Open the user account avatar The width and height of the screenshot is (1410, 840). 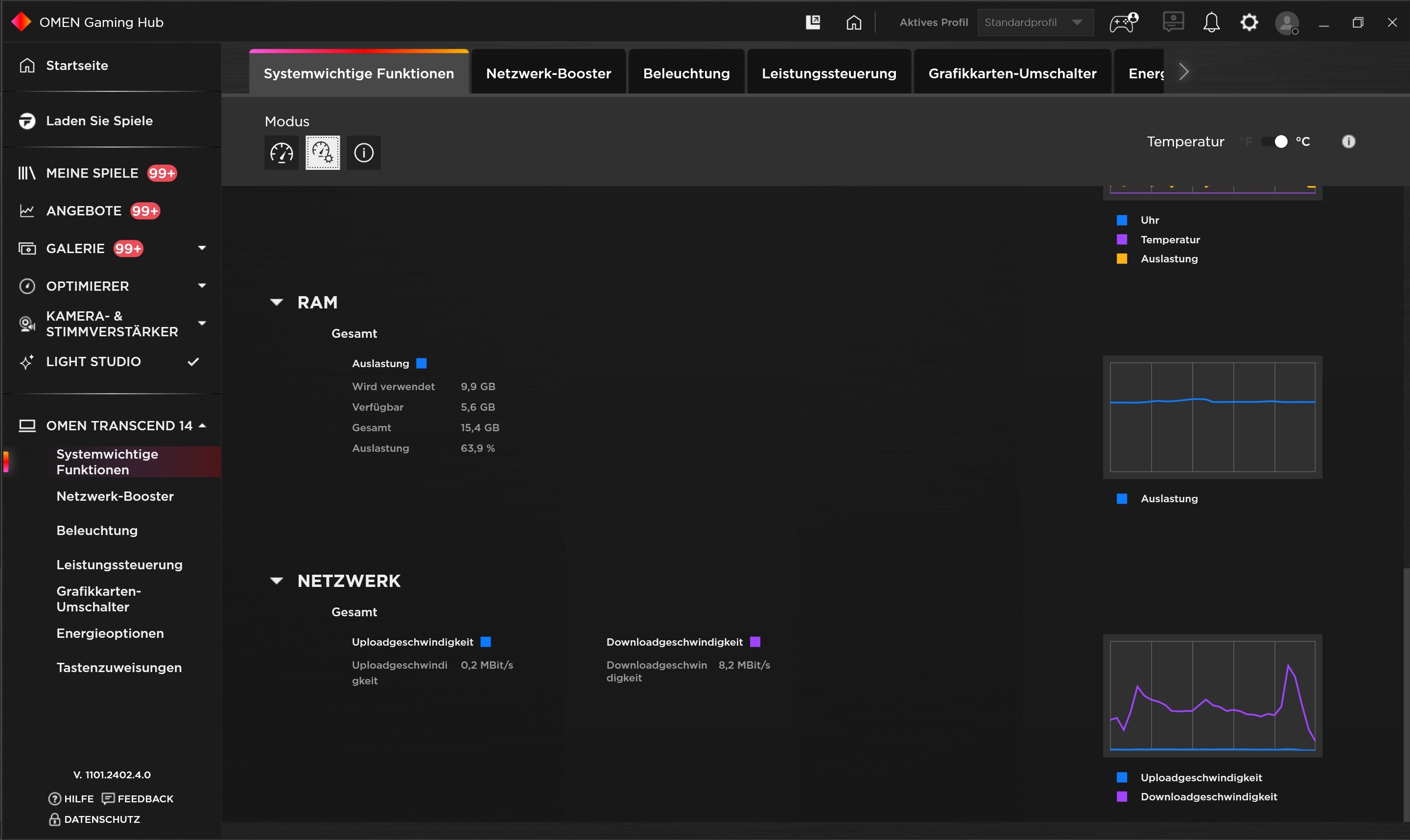(1287, 23)
